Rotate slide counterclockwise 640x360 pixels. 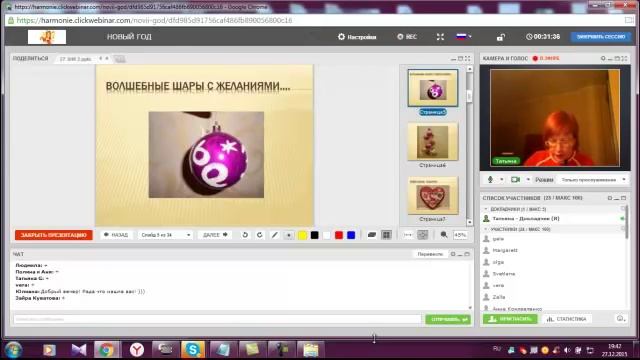pos(245,235)
